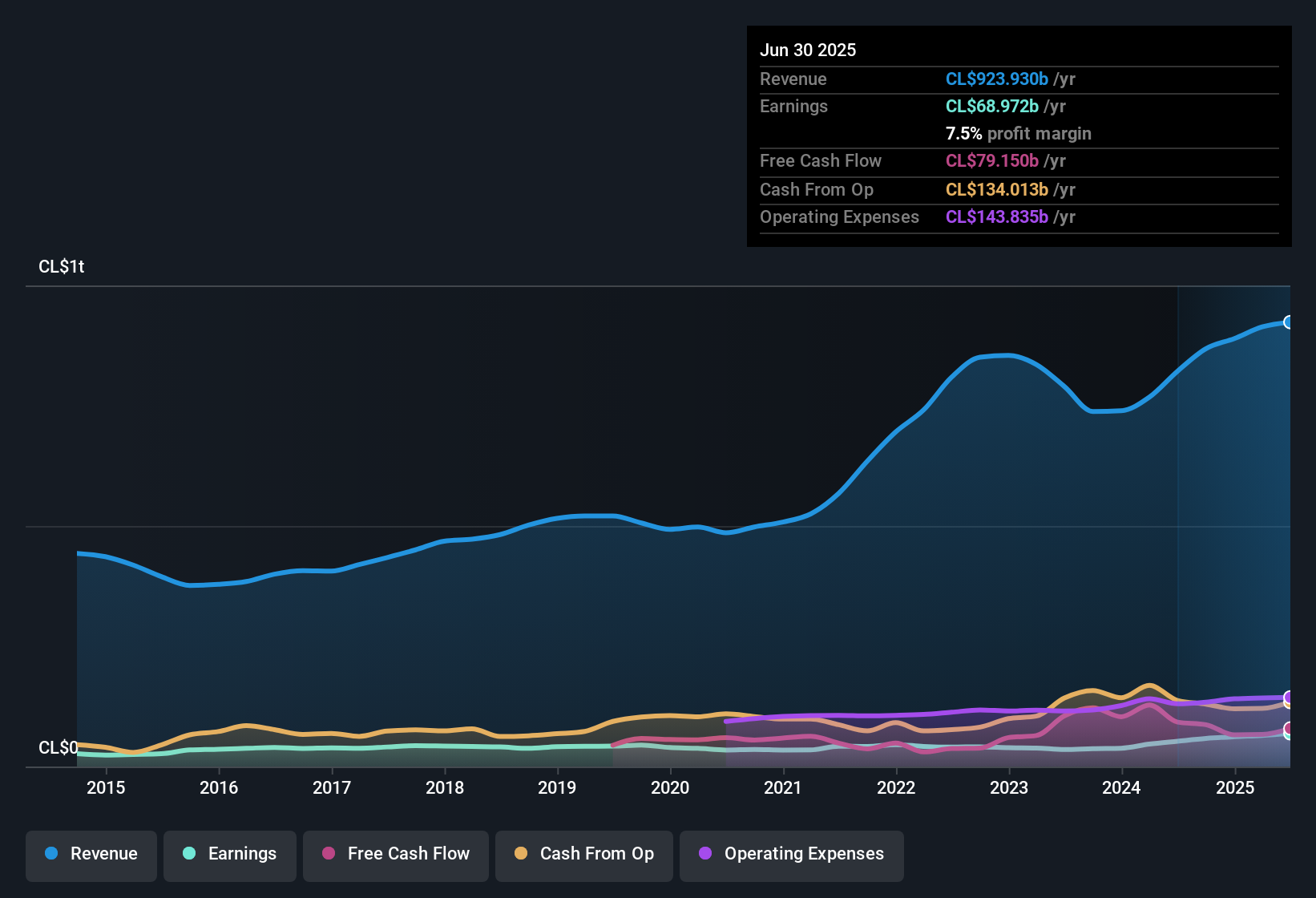Select the Revenue endpoint marker on the chart
Screen dimensions: 1316x898
tap(1290, 322)
